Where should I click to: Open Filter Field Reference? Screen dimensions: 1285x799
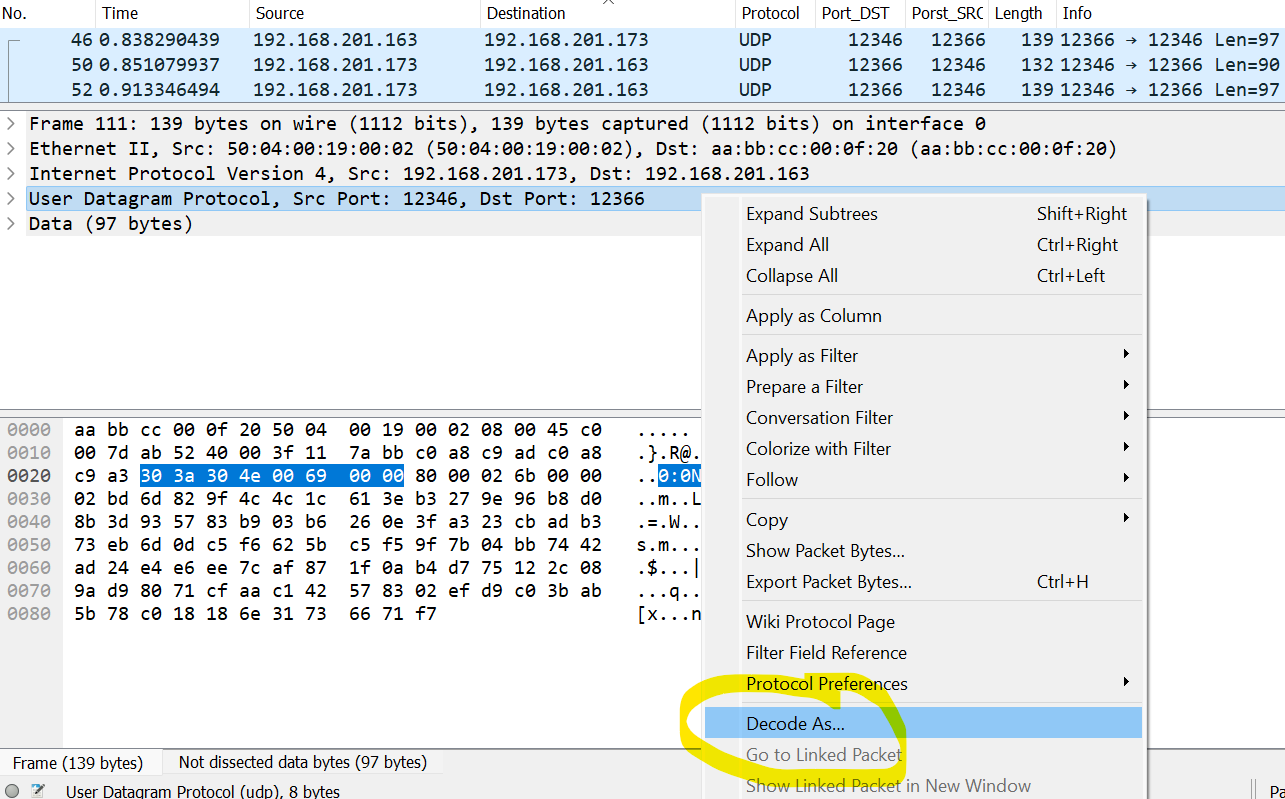(923, 653)
